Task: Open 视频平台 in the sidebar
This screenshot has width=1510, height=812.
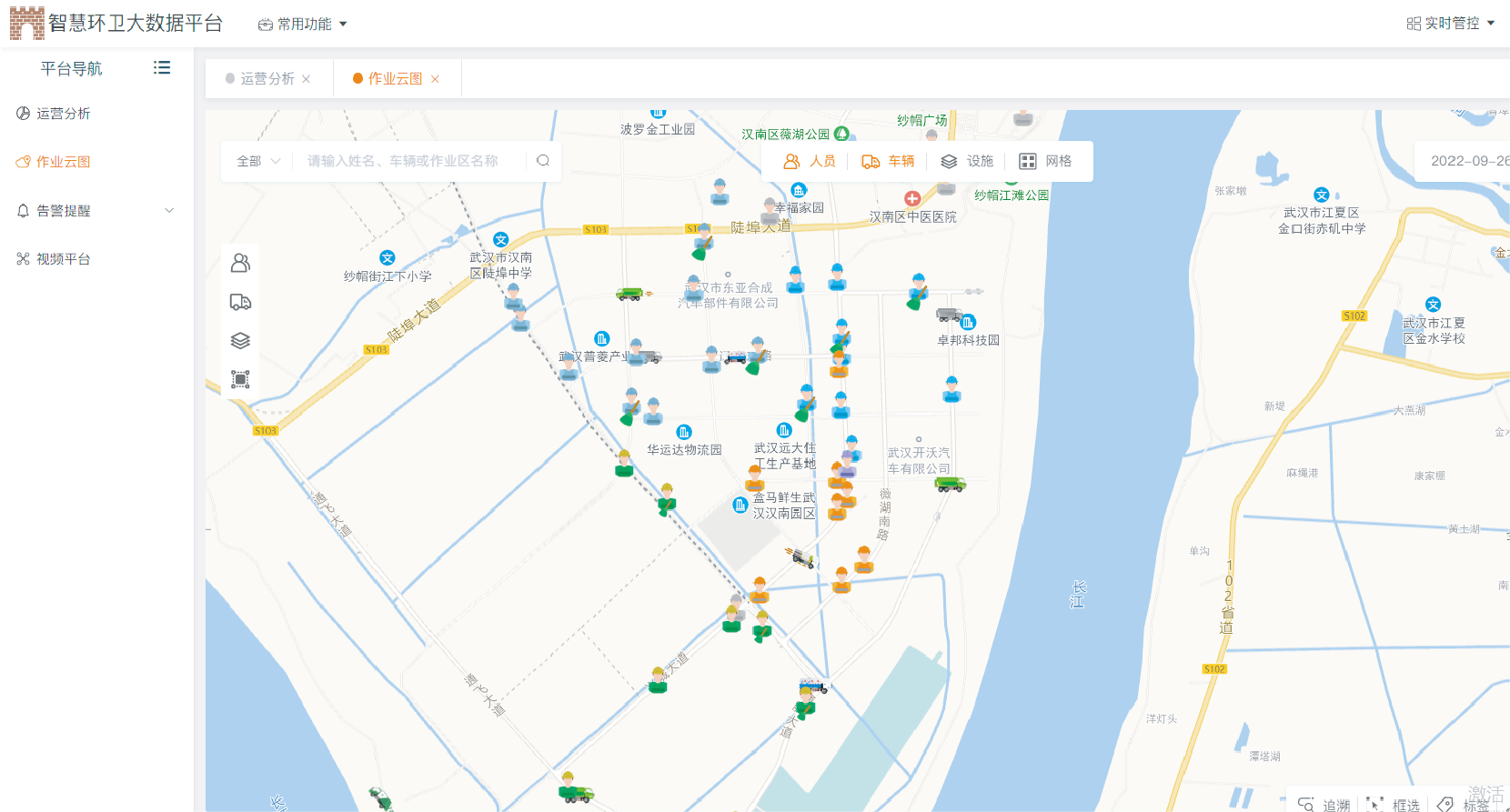Action: pos(63,259)
